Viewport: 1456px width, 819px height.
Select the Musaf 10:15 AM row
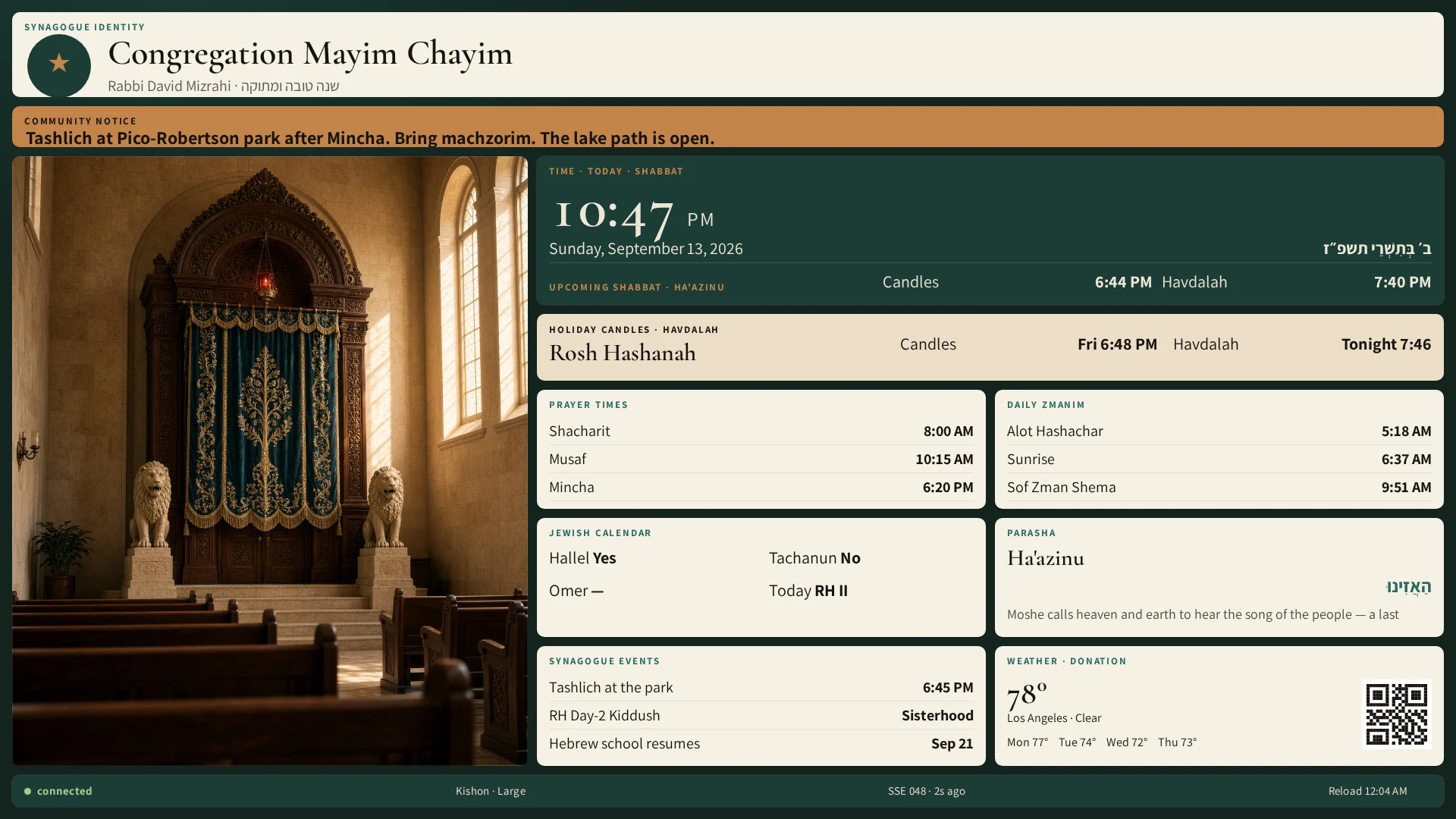pyautogui.click(x=761, y=459)
